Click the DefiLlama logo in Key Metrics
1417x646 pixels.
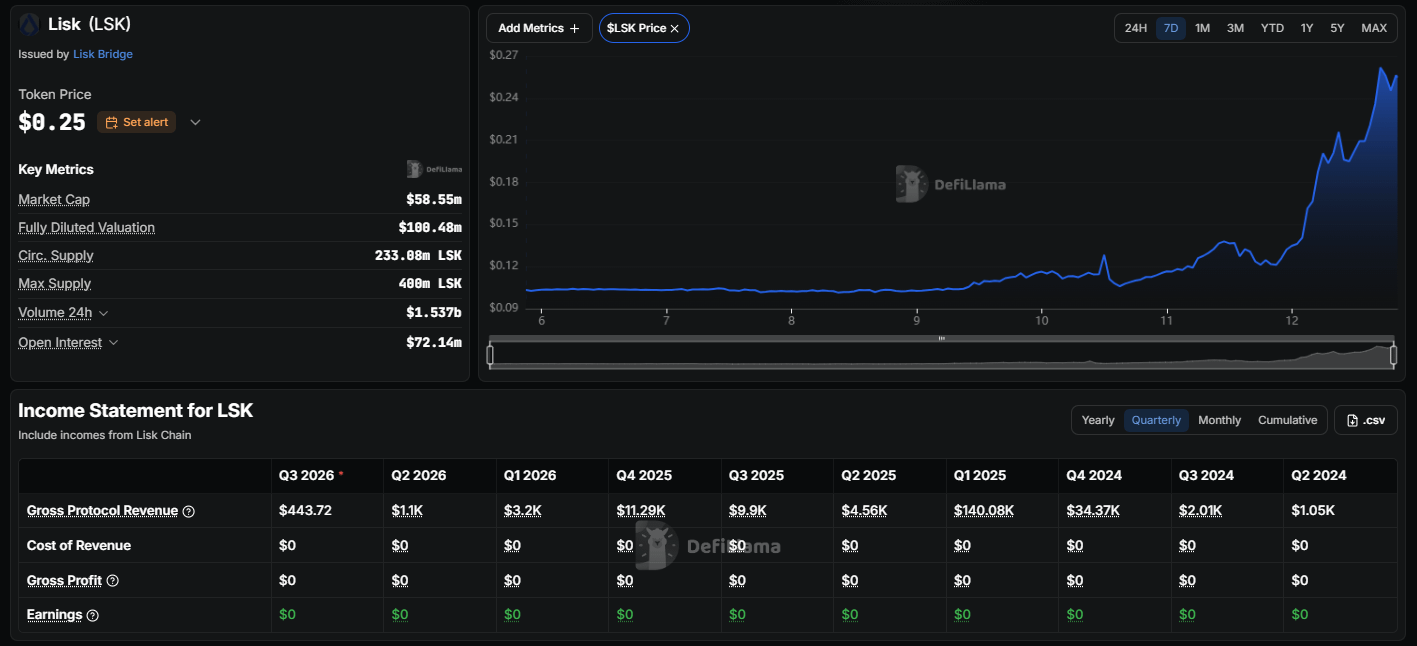coord(434,169)
